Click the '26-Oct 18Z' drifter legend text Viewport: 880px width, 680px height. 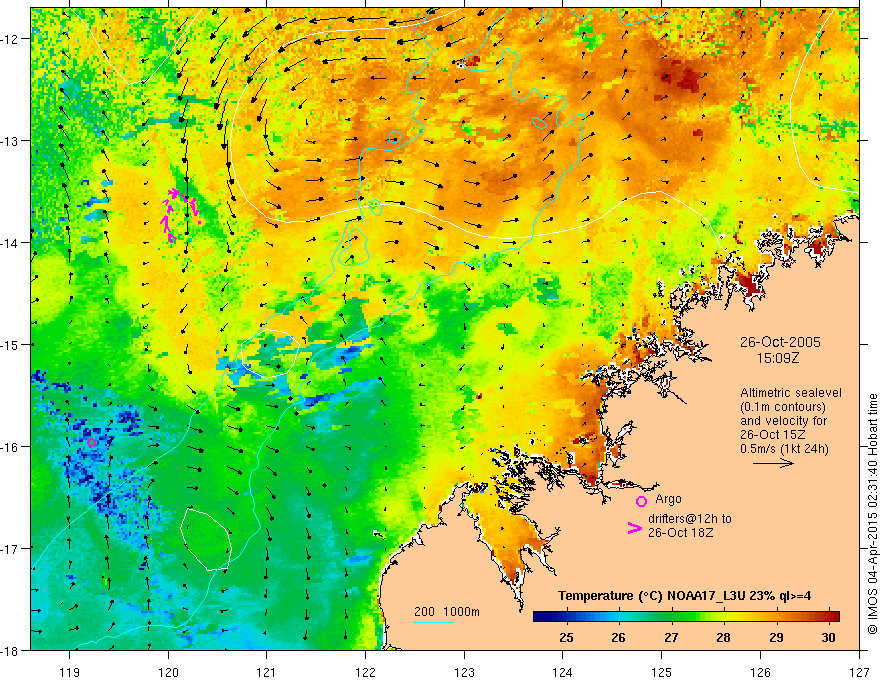[680, 532]
